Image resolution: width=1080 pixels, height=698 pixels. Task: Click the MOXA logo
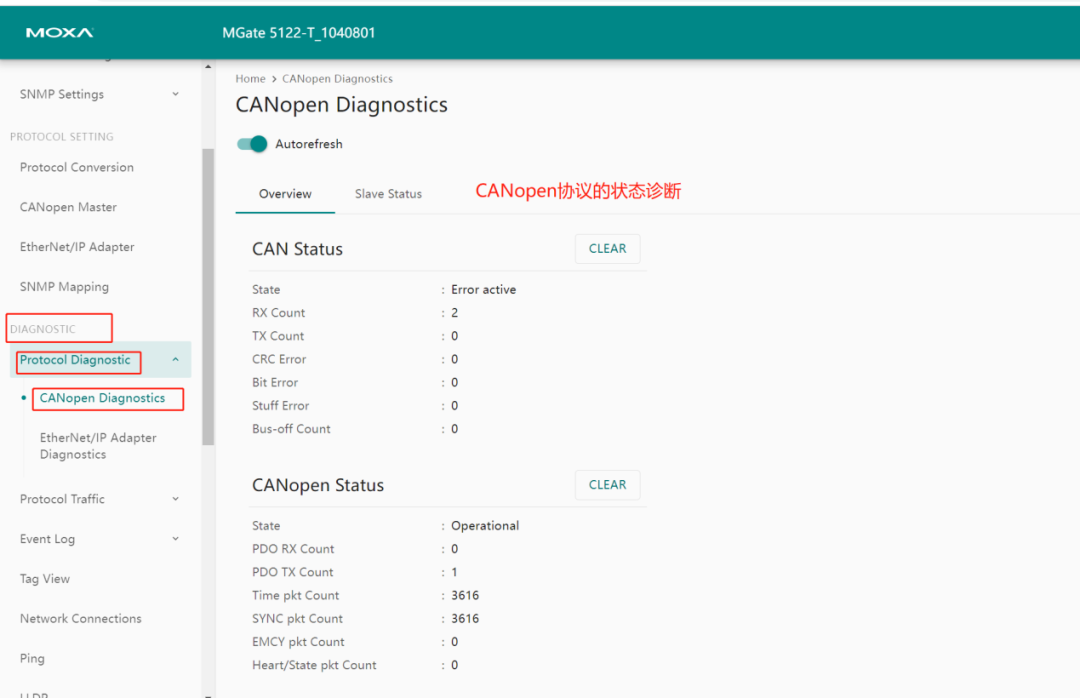(58, 31)
